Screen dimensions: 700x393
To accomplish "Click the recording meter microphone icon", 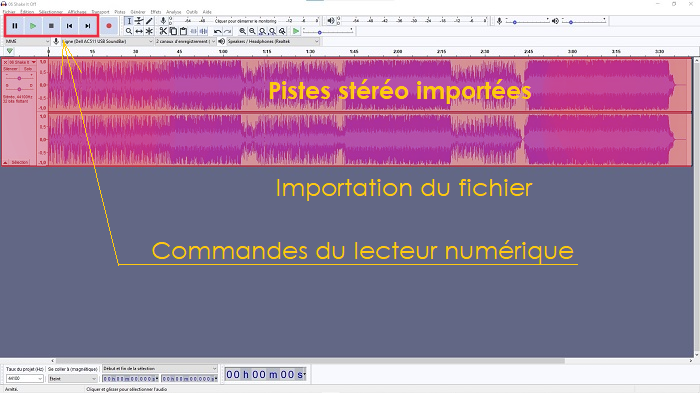I will (163, 21).
